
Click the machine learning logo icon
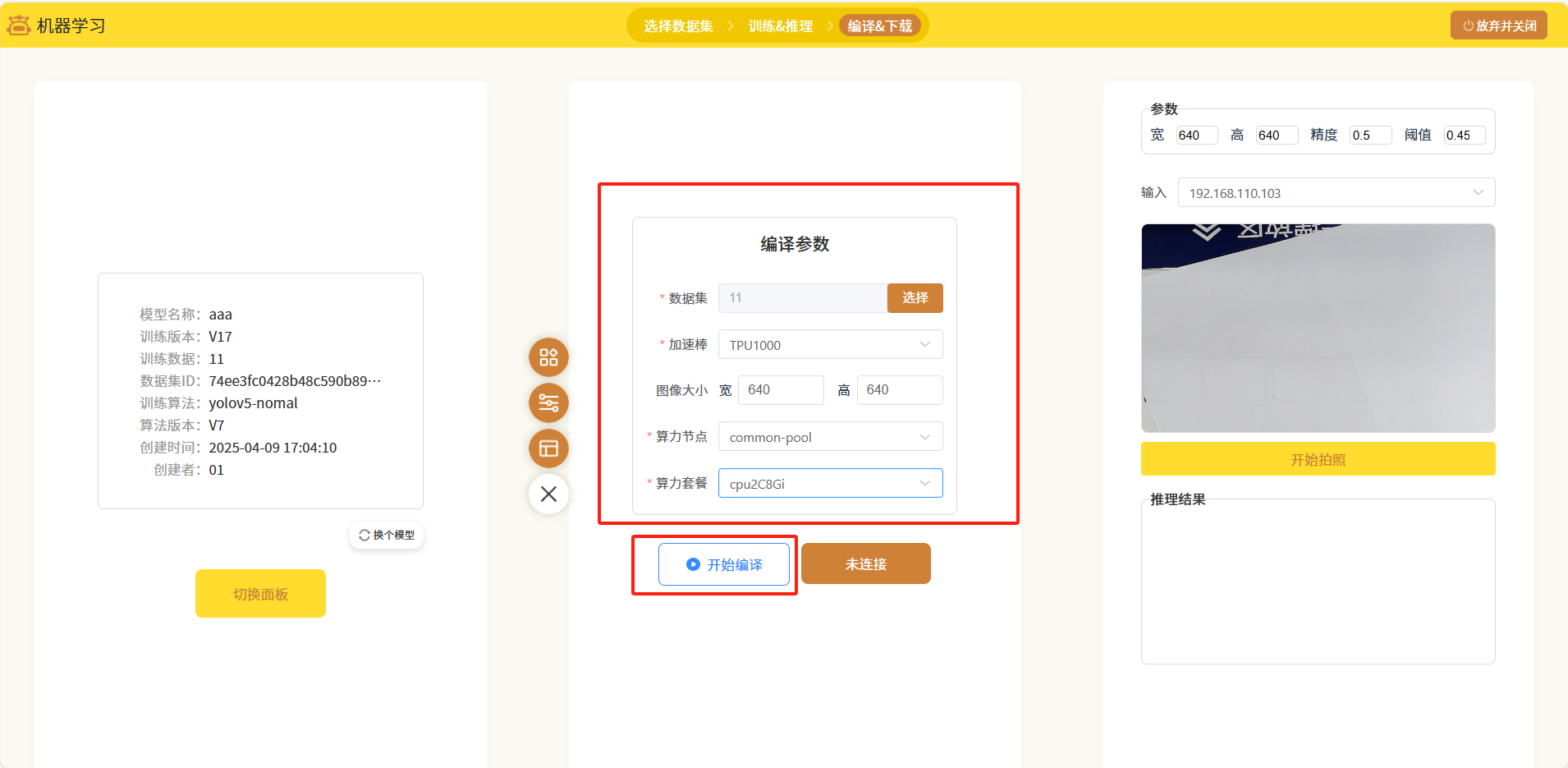19,25
